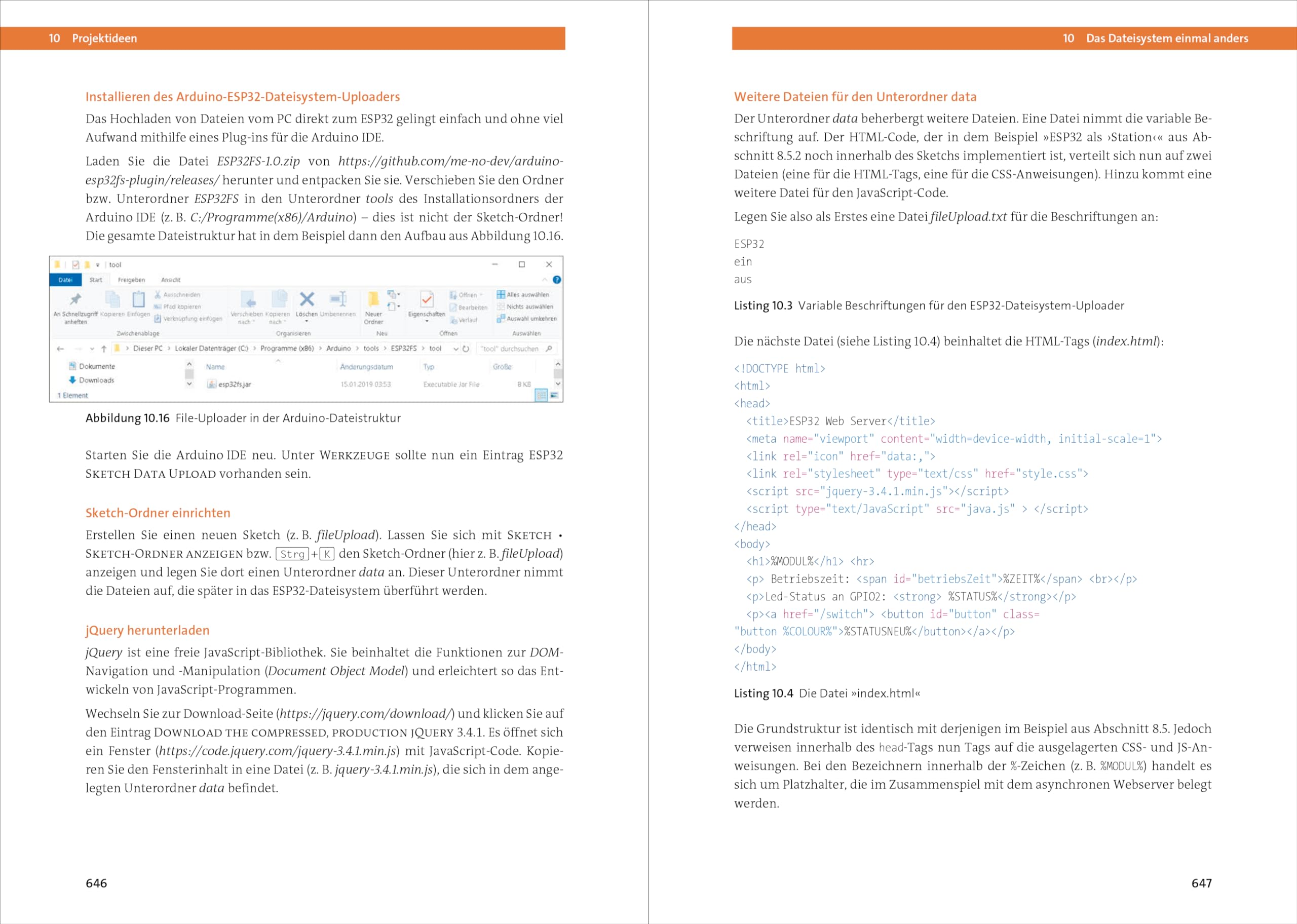Collapse the ribbon with the chevron
1297x924 pixels.
pos(545,279)
